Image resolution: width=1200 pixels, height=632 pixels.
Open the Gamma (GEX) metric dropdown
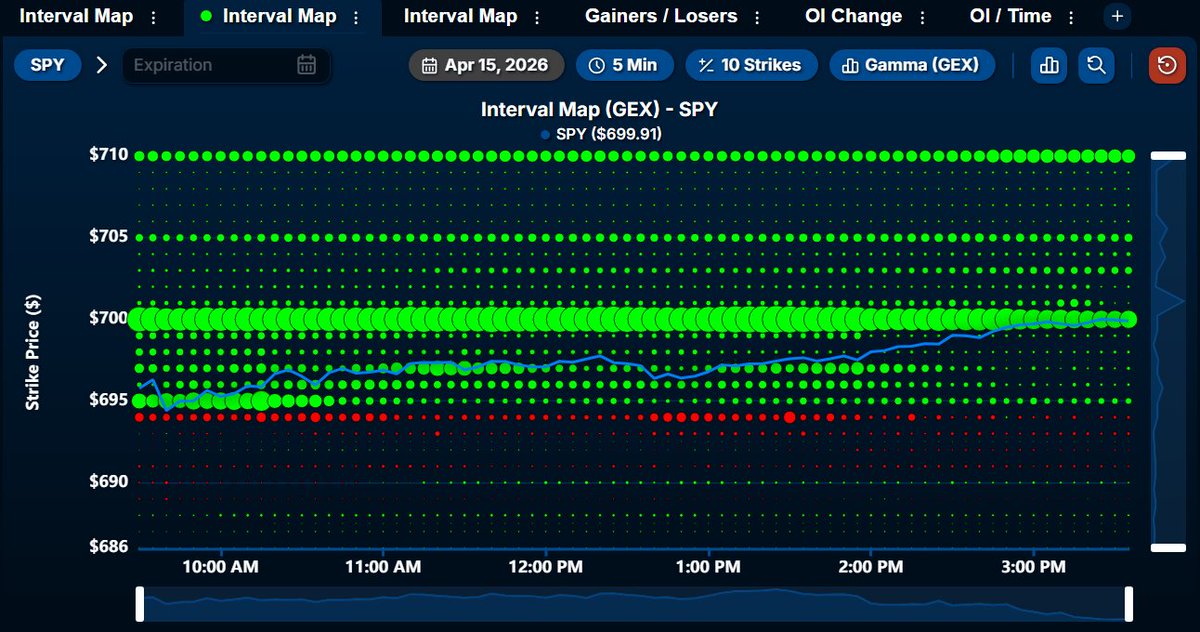click(x=912, y=65)
